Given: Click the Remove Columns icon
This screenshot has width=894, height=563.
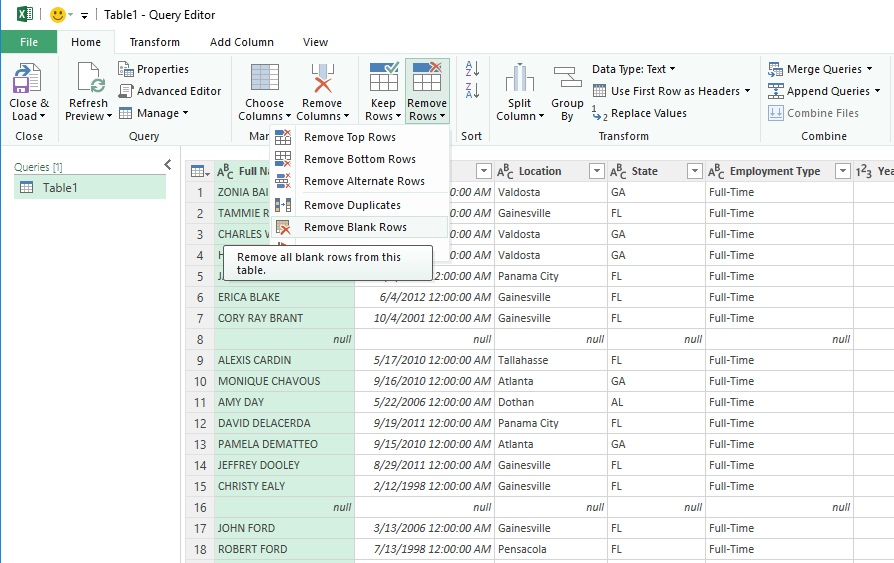Looking at the screenshot, I should [322, 78].
